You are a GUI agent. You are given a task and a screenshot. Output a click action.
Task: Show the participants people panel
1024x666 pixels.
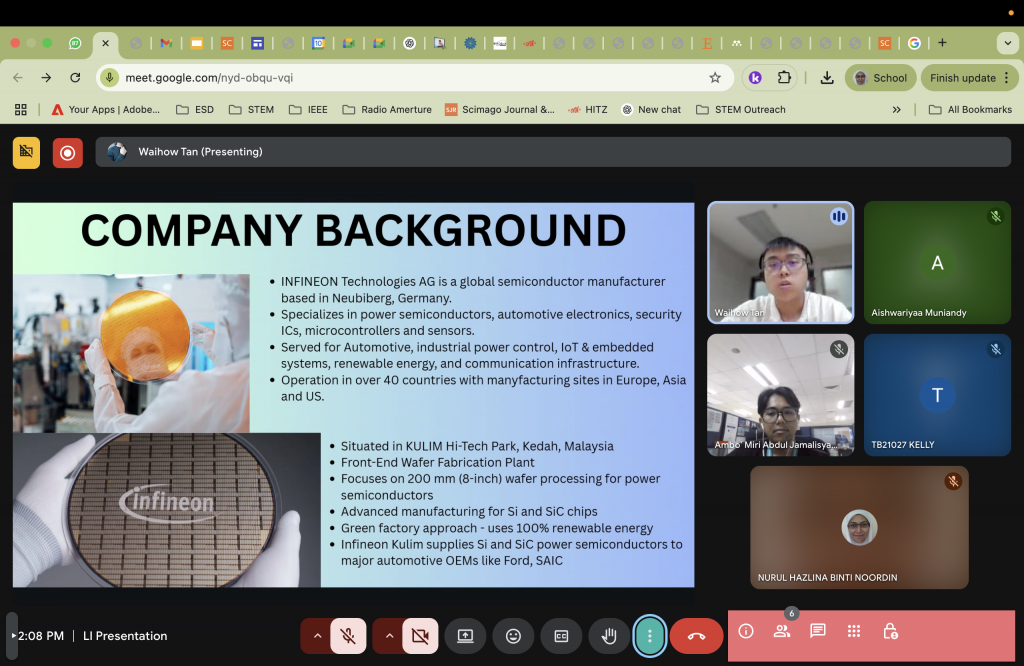tap(782, 631)
